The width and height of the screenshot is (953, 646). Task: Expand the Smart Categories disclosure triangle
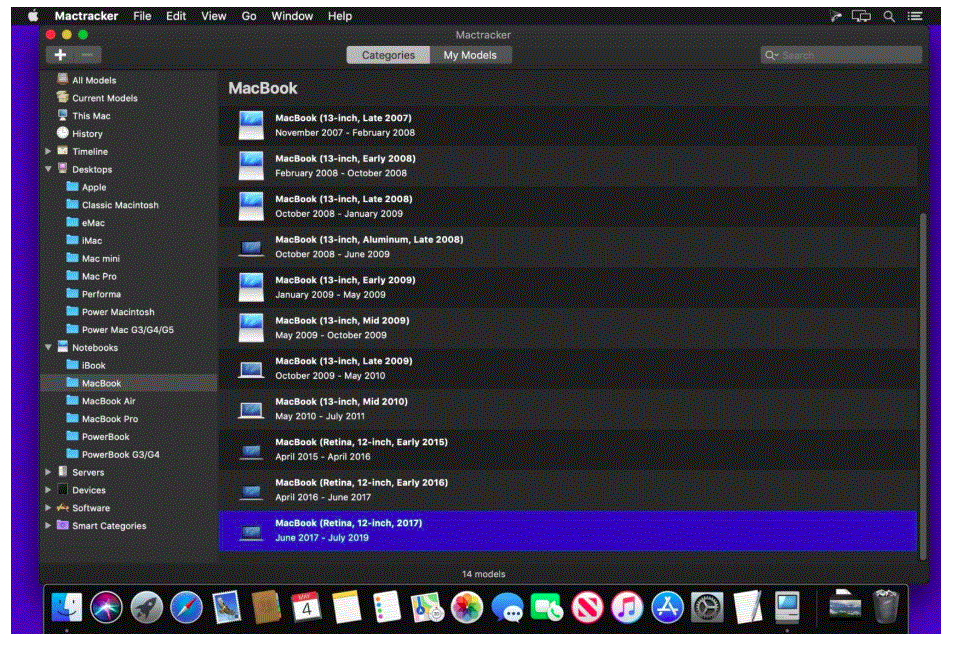coord(48,526)
